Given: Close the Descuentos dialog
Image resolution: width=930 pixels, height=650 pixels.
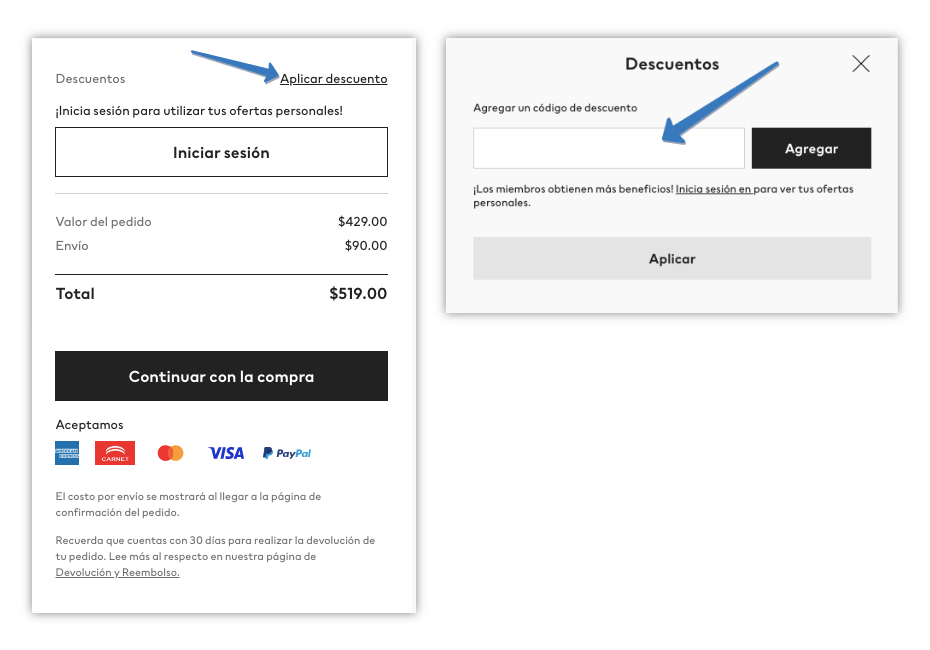Looking at the screenshot, I should [x=861, y=63].
